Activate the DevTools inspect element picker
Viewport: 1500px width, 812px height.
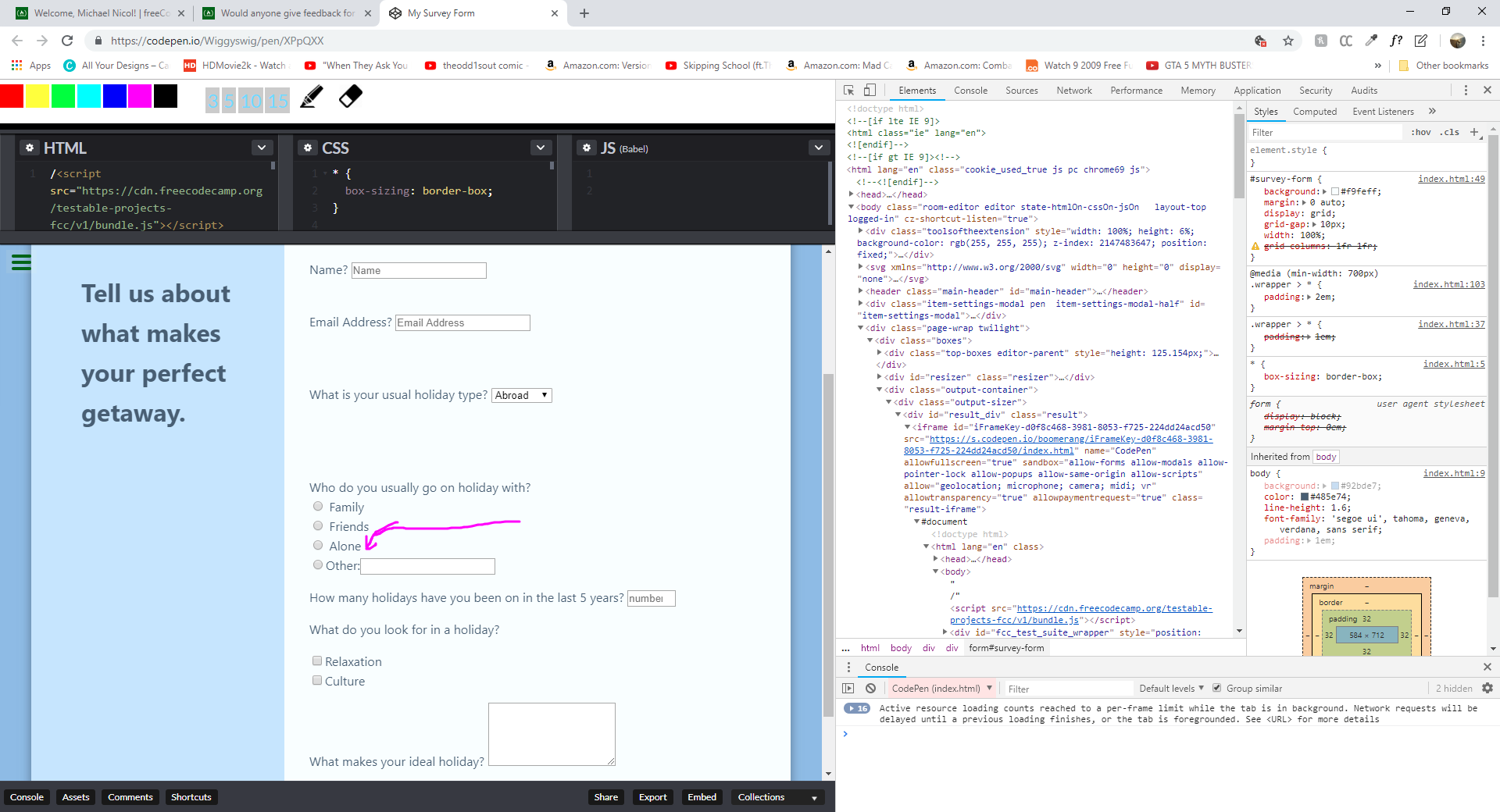point(849,91)
